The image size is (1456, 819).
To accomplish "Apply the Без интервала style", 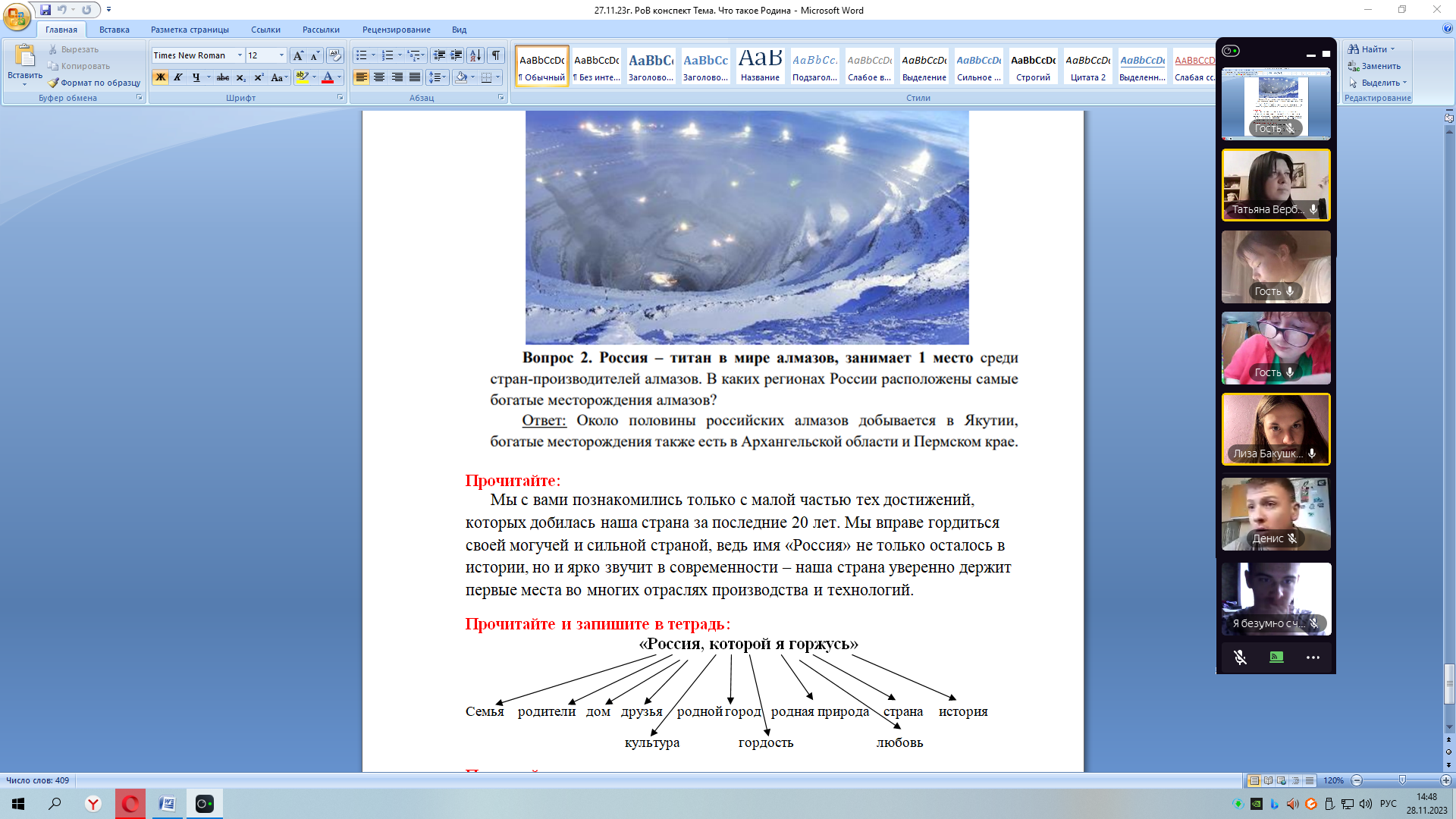I will pos(597,67).
